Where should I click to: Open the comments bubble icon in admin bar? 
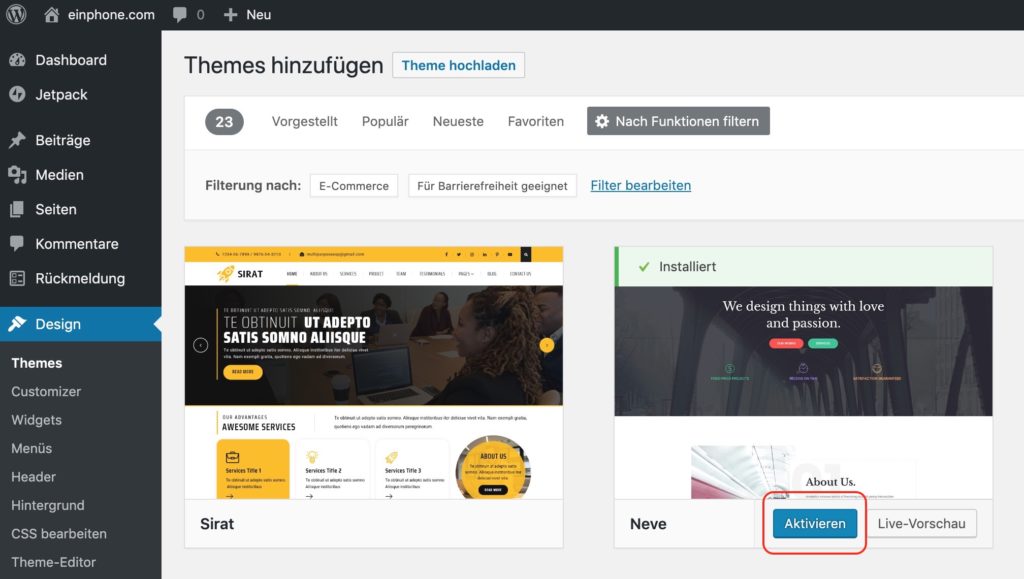tap(180, 14)
